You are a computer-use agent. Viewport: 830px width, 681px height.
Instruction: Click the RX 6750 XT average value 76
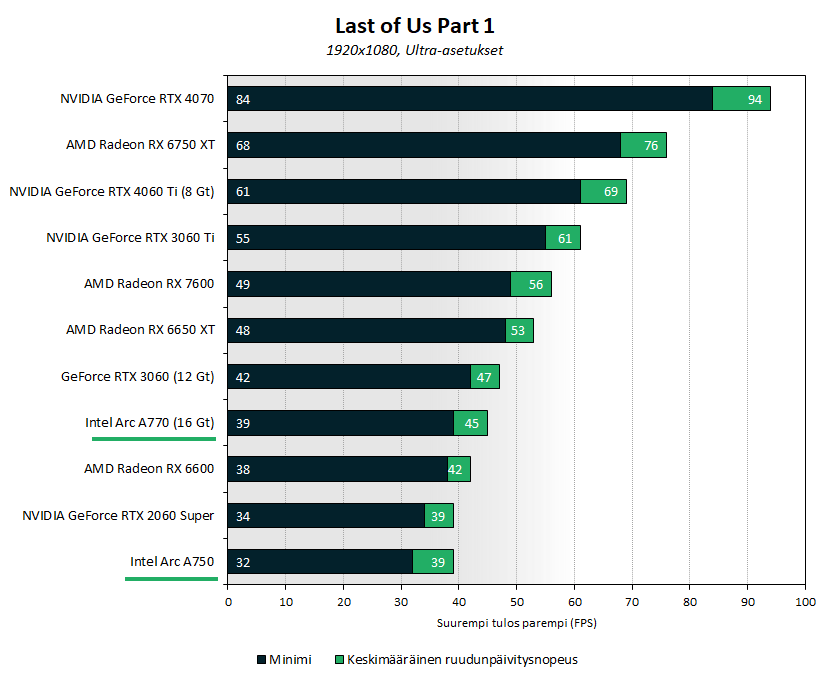pyautogui.click(x=651, y=146)
